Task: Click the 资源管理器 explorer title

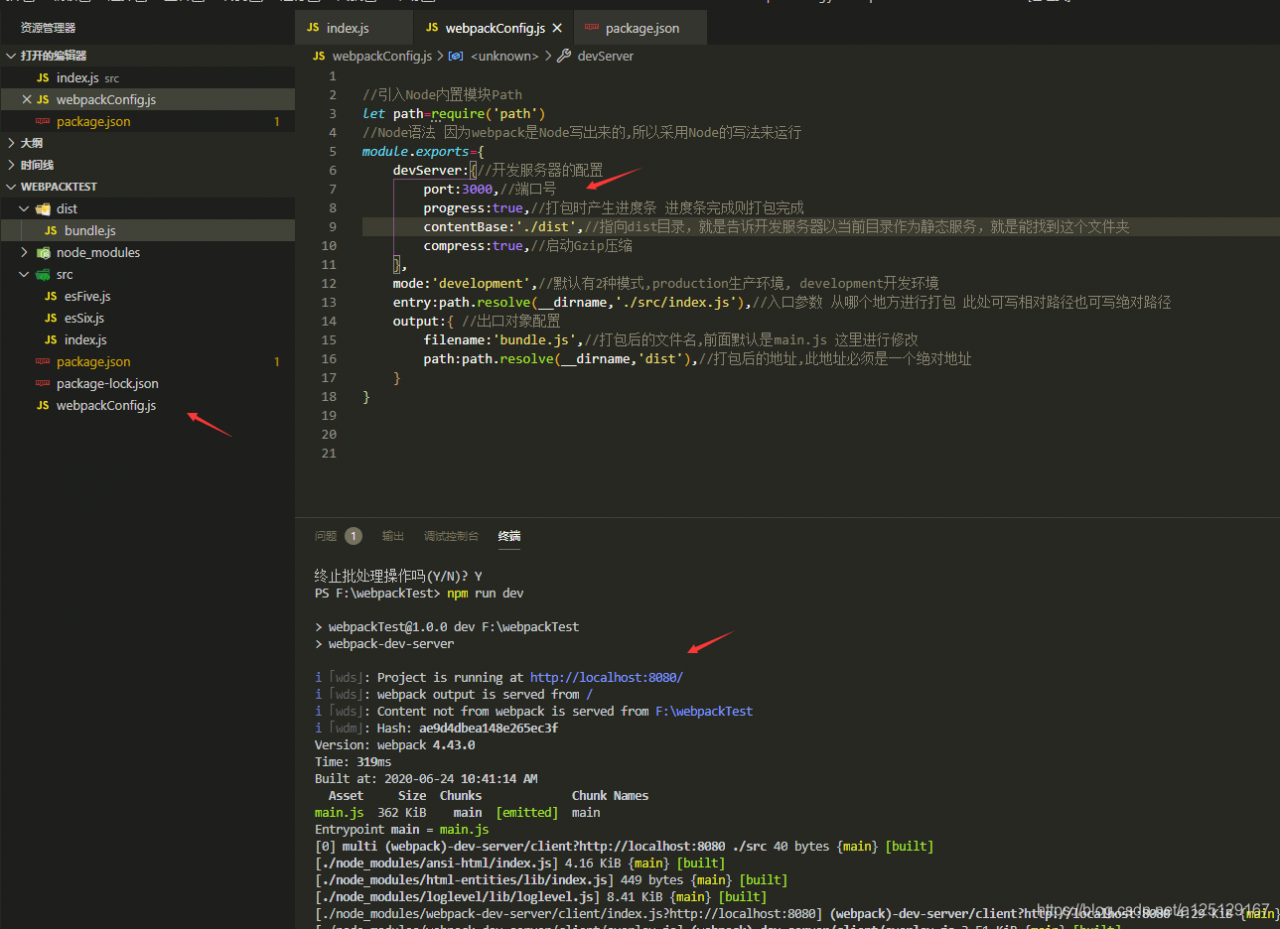Action: [48, 28]
